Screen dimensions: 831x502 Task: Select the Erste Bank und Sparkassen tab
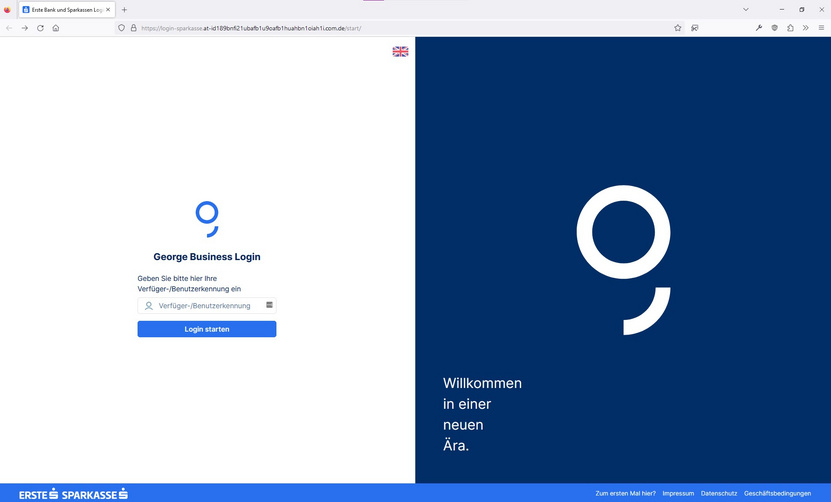(x=66, y=10)
